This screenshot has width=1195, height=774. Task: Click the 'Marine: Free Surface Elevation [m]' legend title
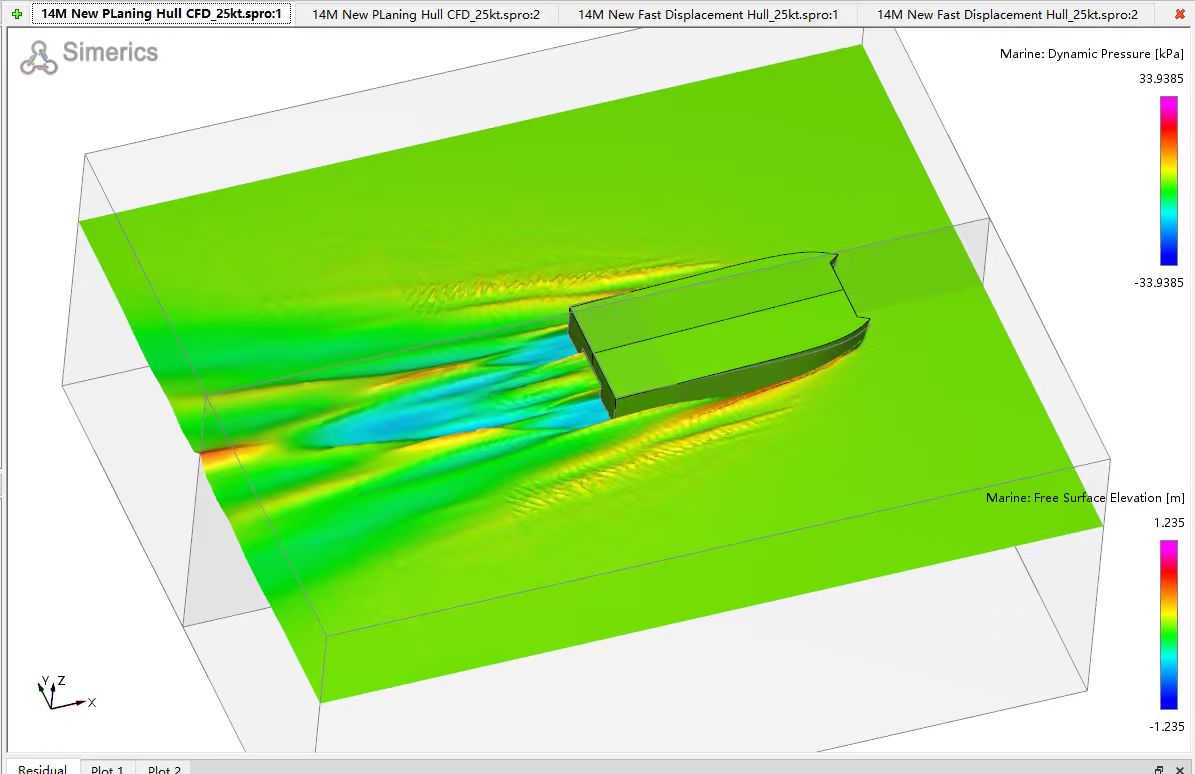1085,497
